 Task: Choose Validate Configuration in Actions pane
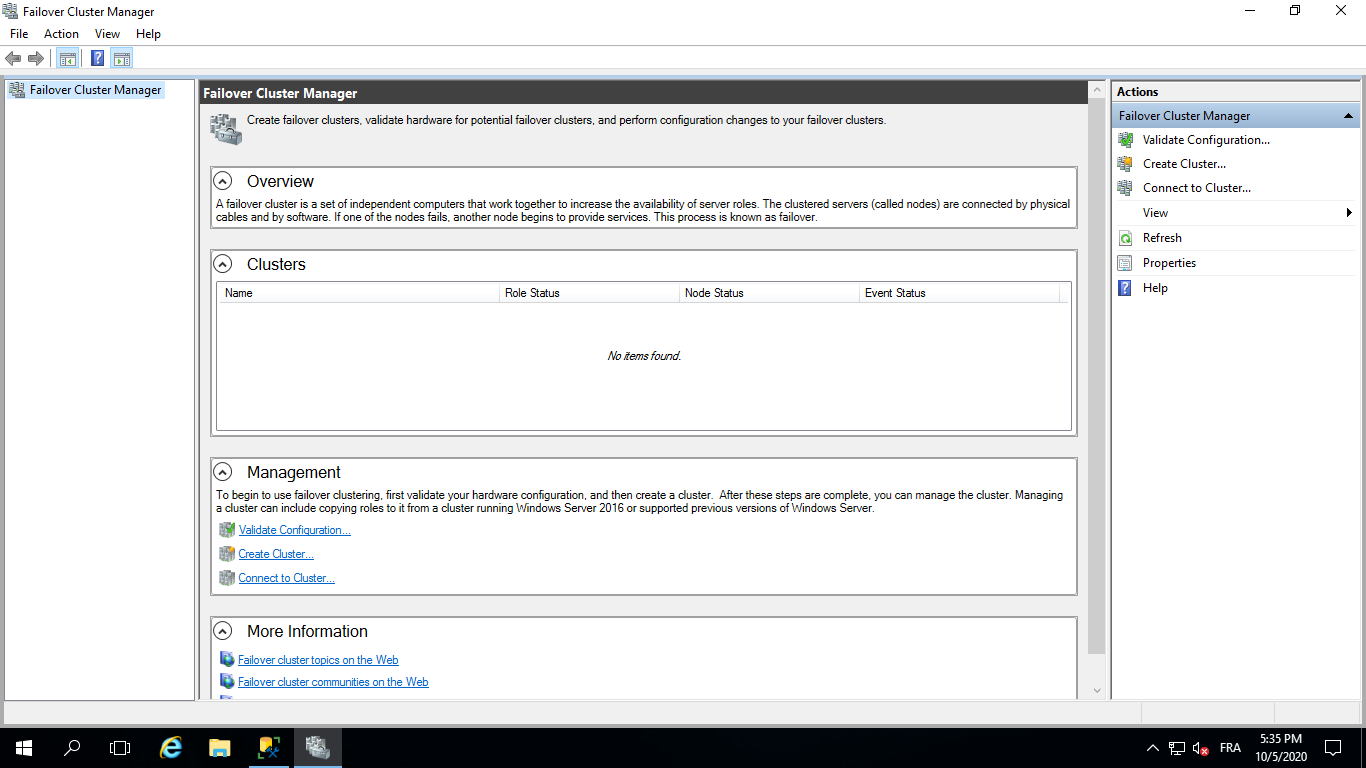[1206, 140]
